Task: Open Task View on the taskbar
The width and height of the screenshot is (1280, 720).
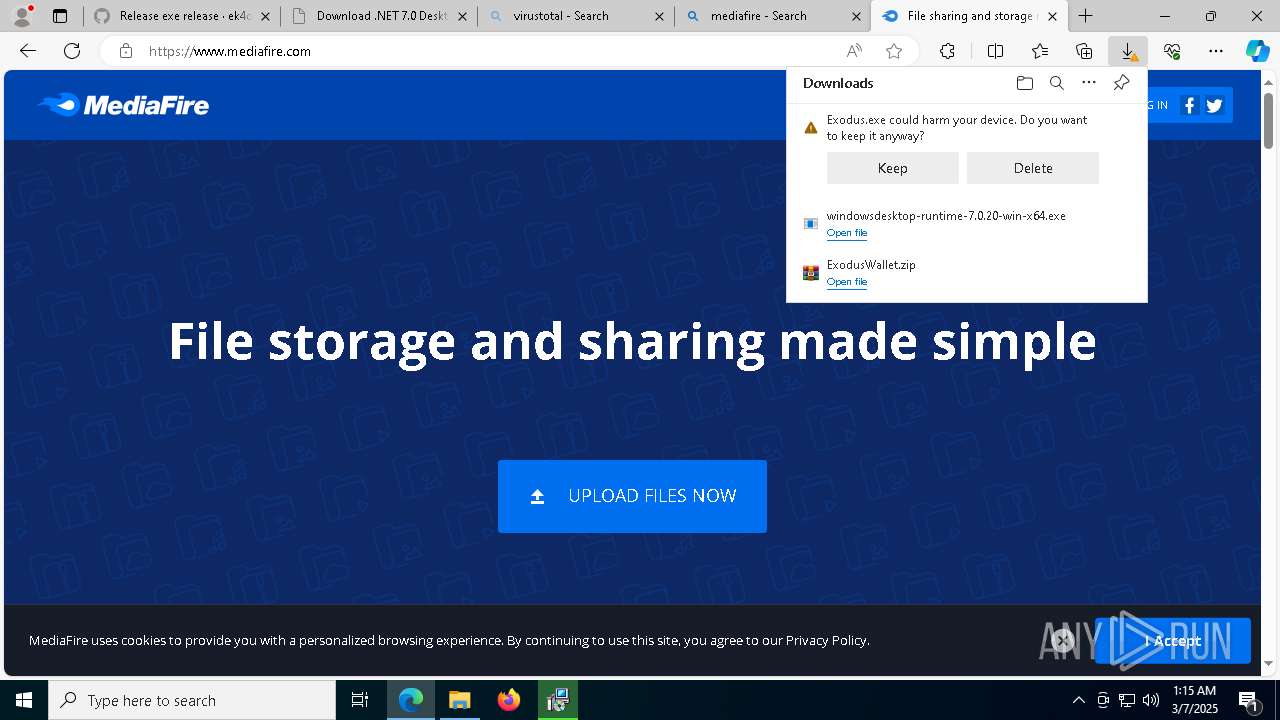Action: tap(360, 700)
